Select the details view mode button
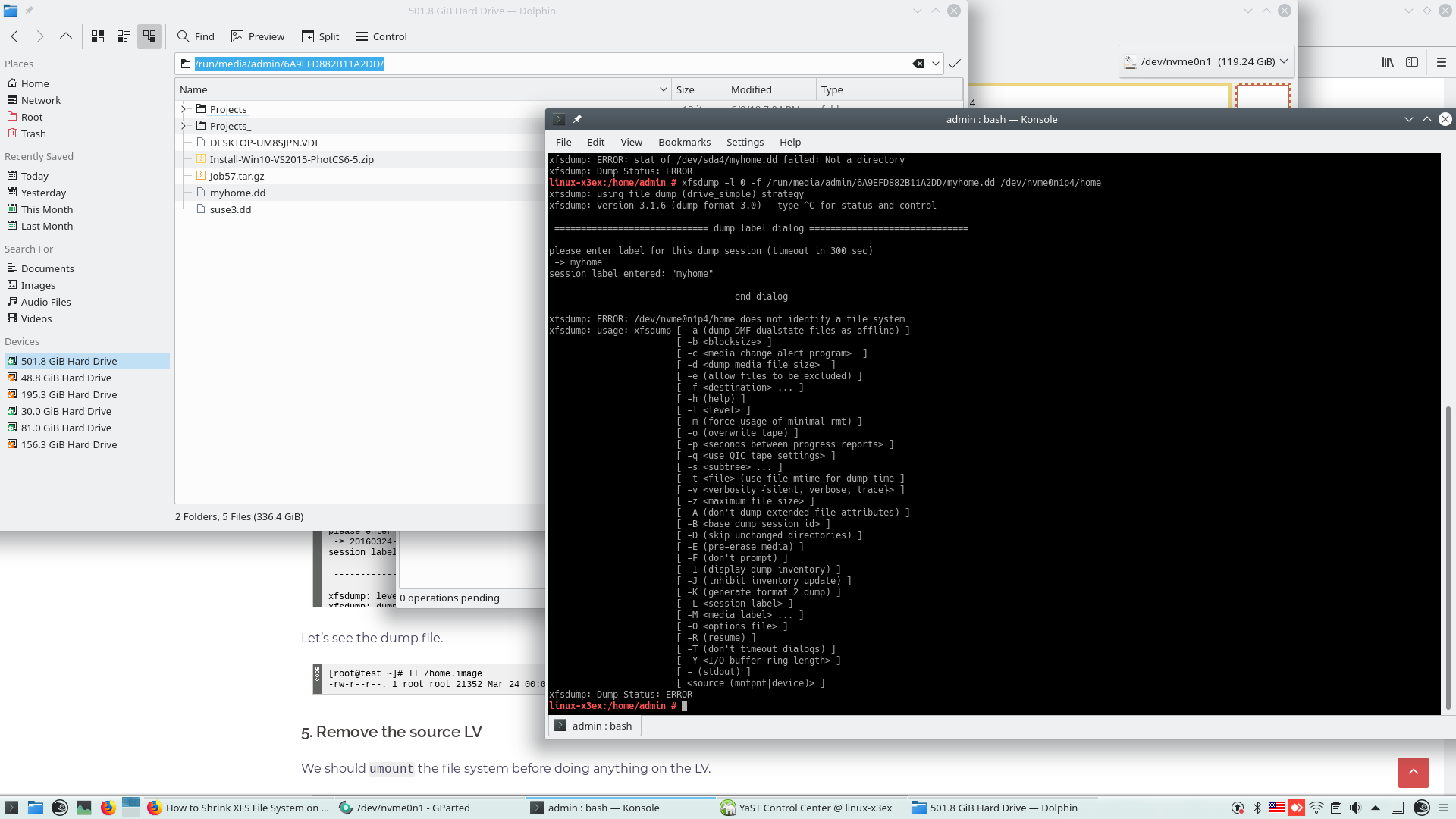The image size is (1456, 819). [149, 36]
